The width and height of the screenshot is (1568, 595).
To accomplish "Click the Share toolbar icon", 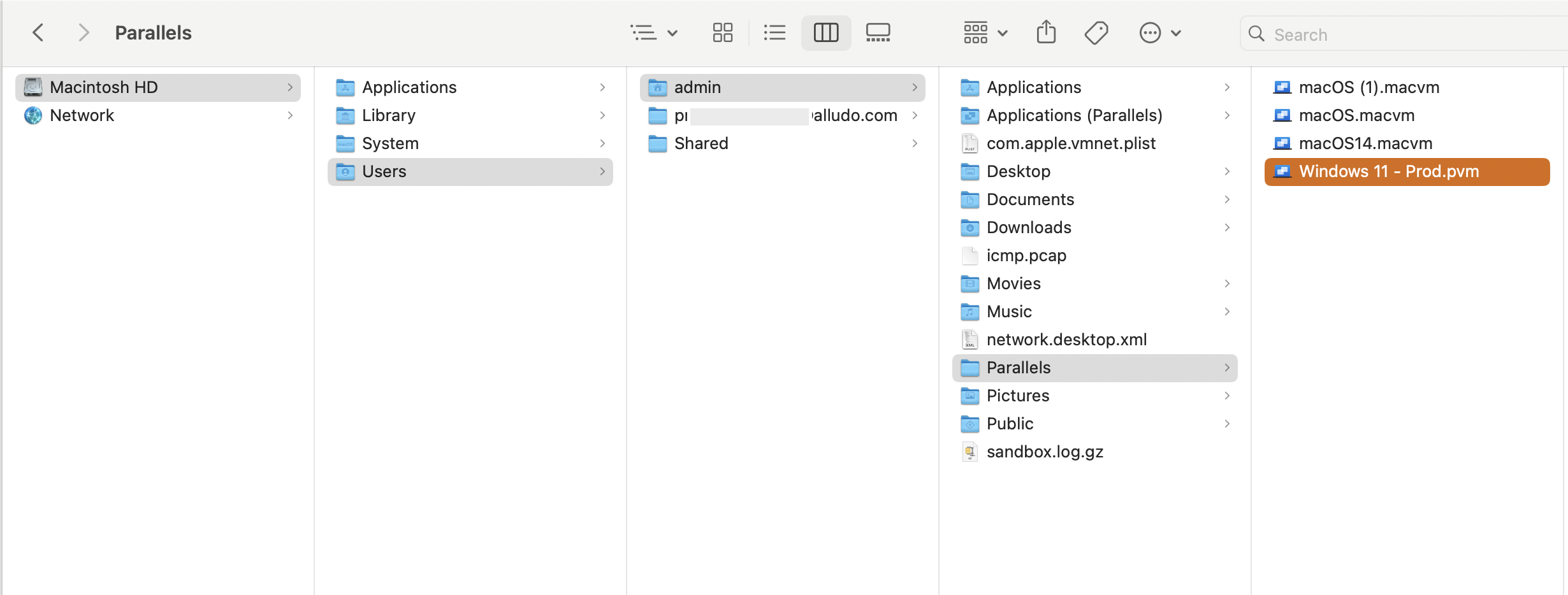I will click(x=1046, y=32).
